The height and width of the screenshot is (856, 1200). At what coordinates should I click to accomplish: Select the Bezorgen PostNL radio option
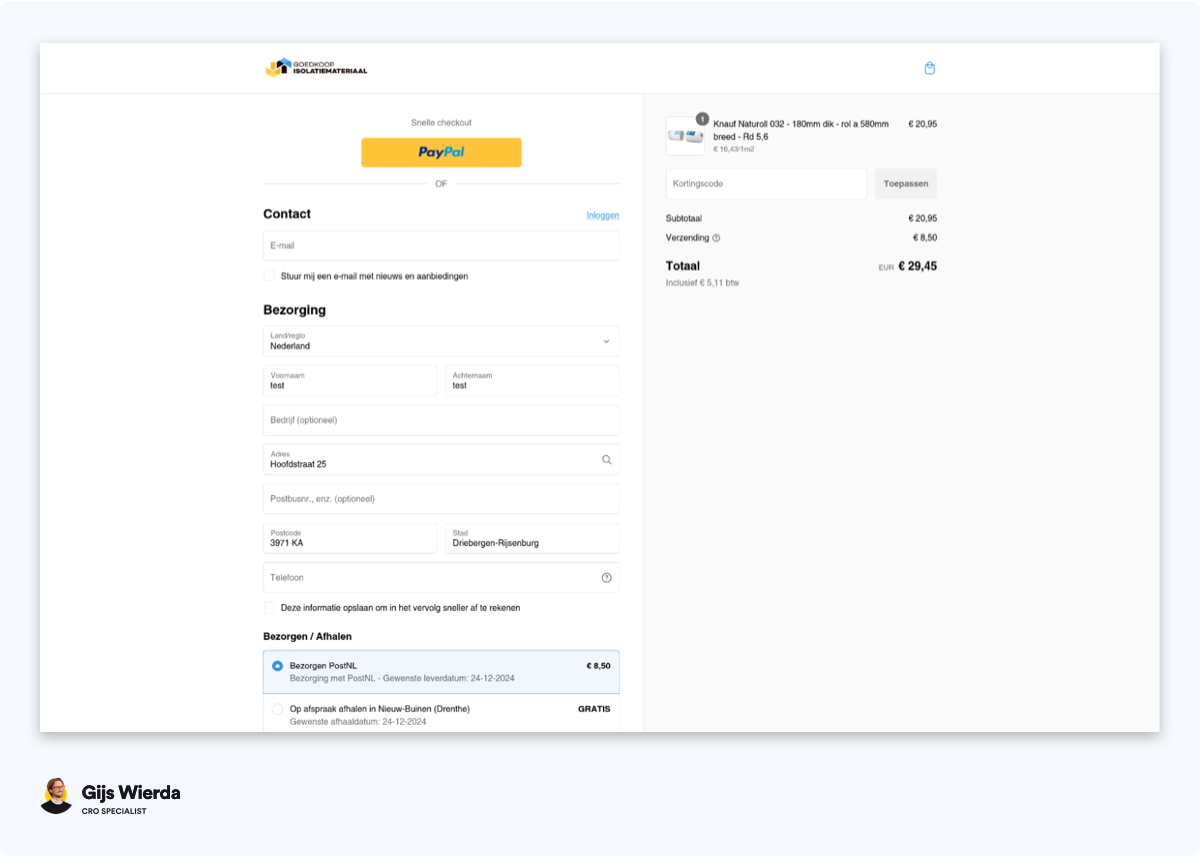point(278,665)
